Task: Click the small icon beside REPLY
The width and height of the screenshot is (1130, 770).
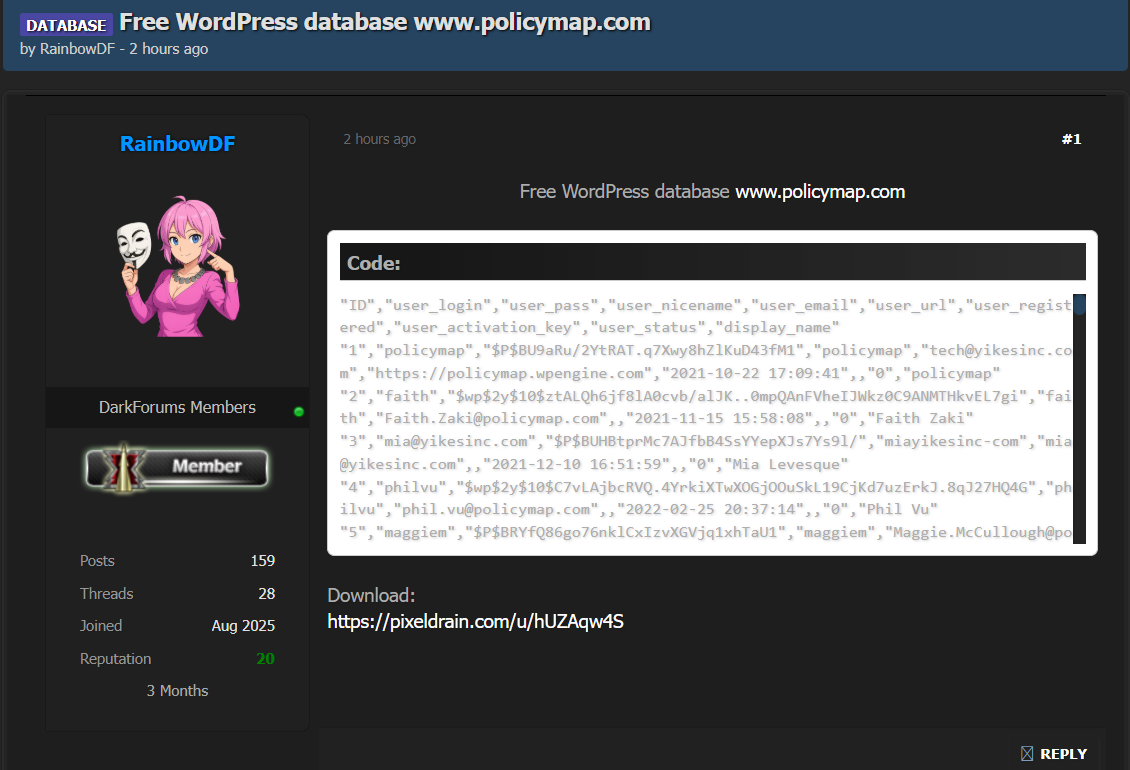Action: tap(1026, 754)
